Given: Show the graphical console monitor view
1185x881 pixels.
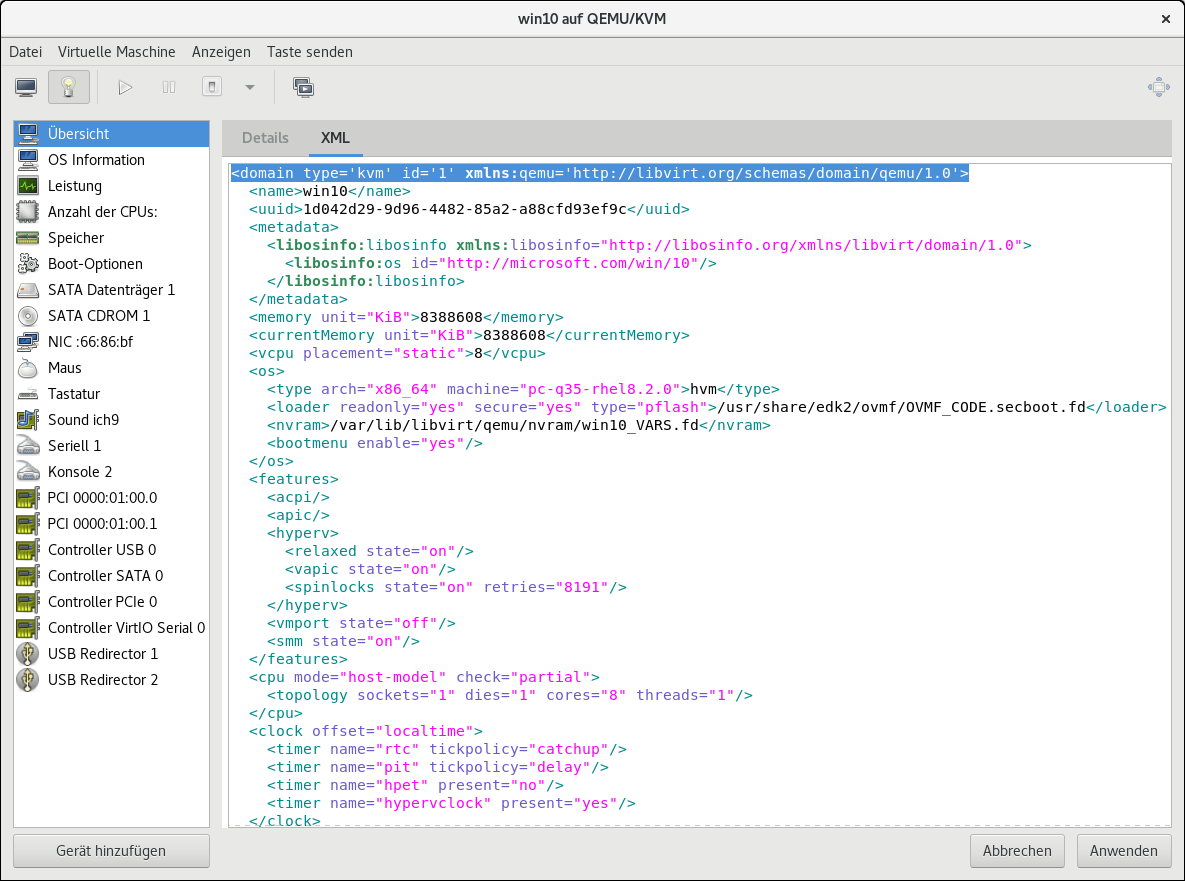Looking at the screenshot, I should 26,87.
